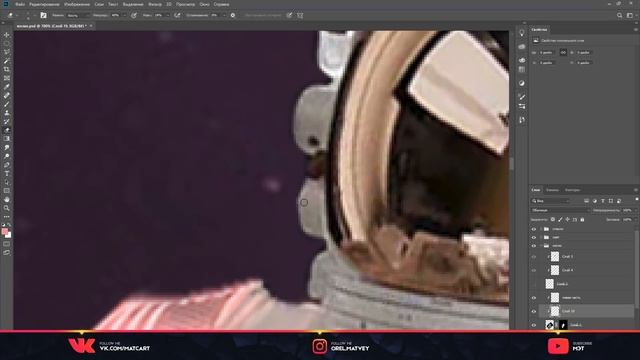Close the open document tab

91,26
